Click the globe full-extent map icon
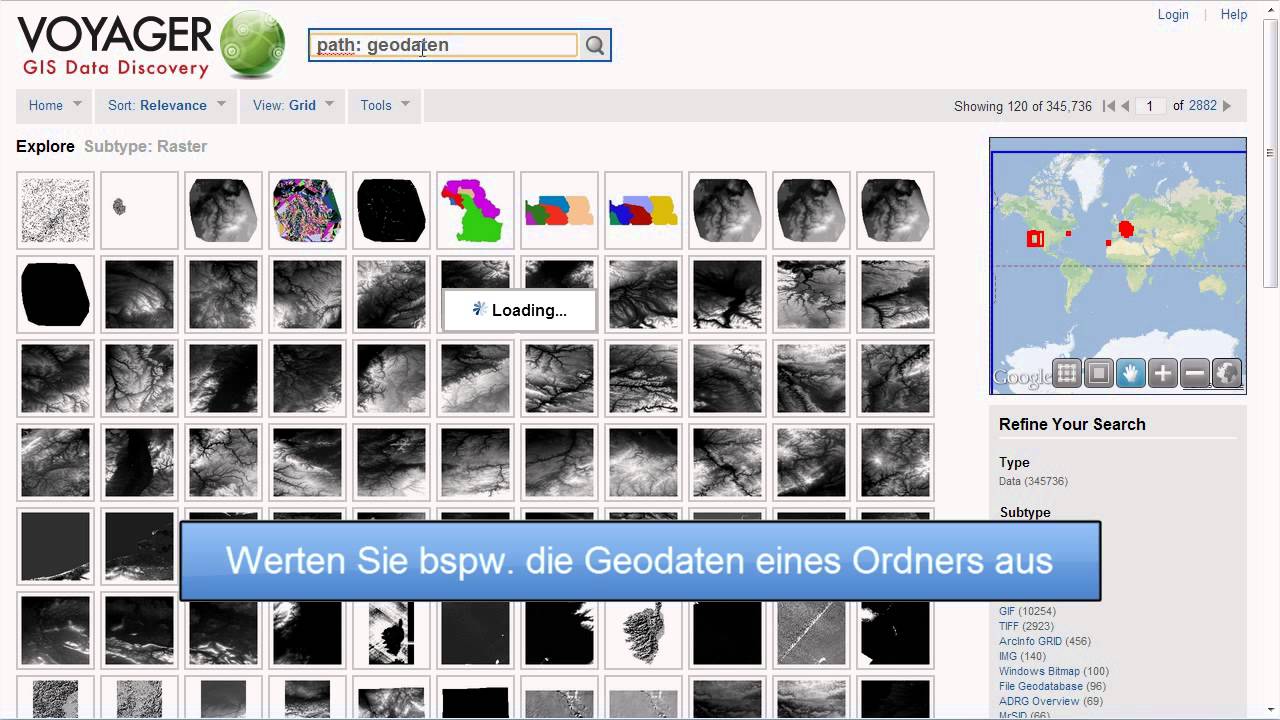The image size is (1280, 720). coord(1227,374)
